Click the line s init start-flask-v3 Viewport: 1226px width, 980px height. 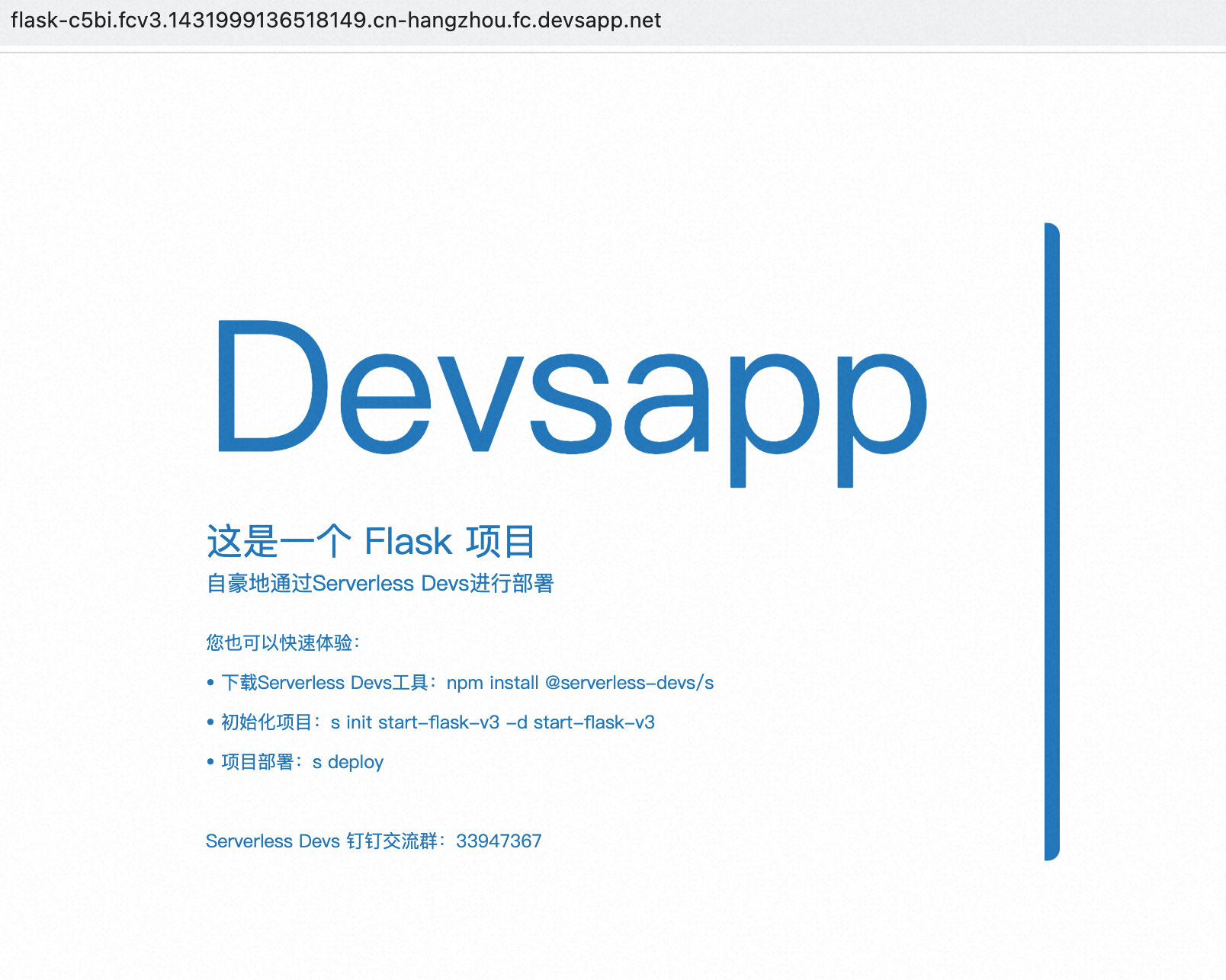[x=431, y=722]
